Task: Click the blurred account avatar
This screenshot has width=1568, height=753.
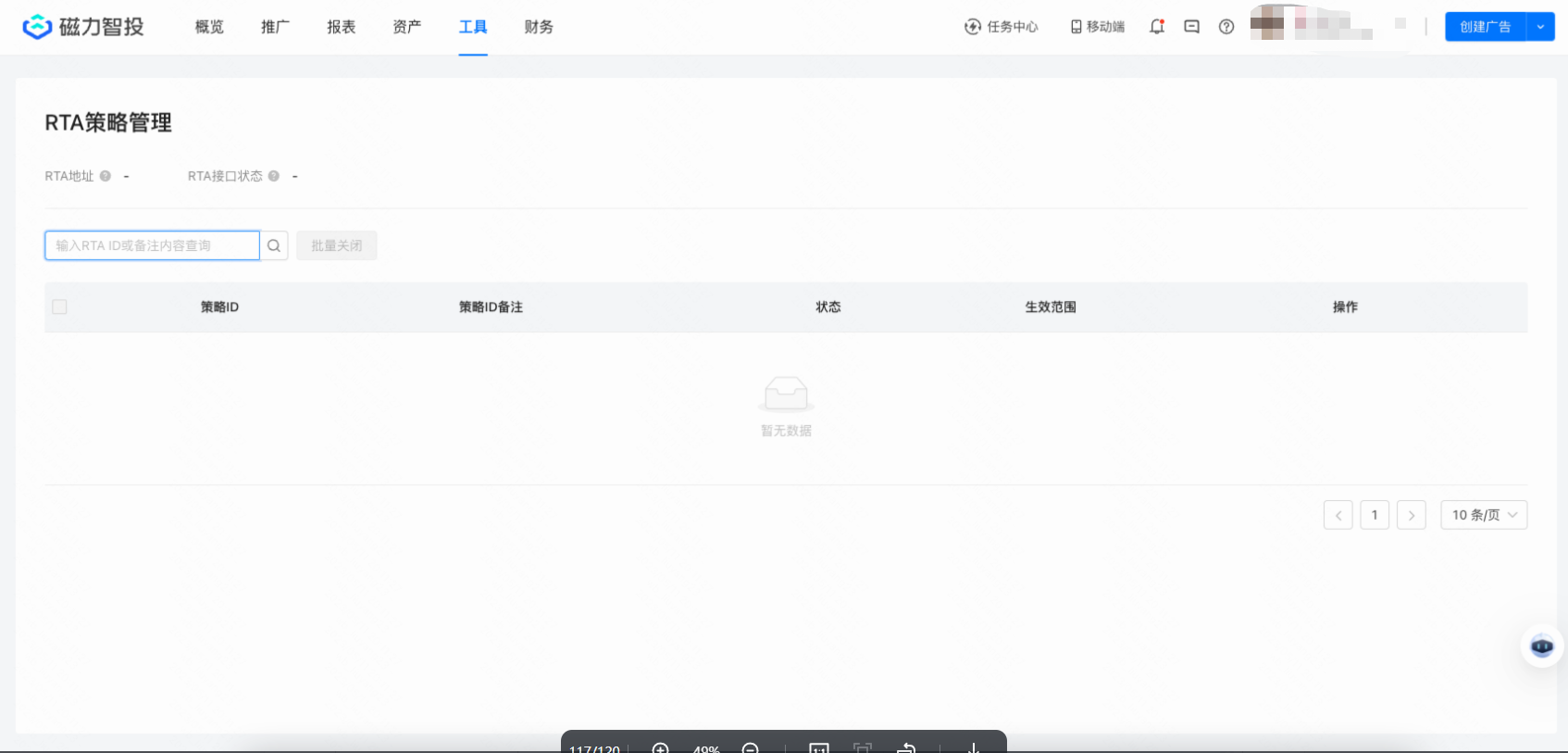Action: (1267, 23)
